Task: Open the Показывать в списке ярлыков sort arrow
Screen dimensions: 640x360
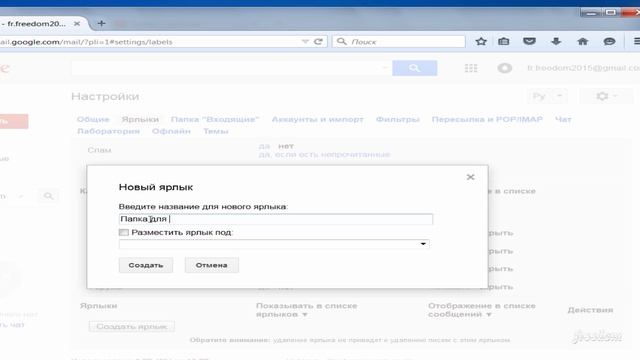Action: point(304,315)
